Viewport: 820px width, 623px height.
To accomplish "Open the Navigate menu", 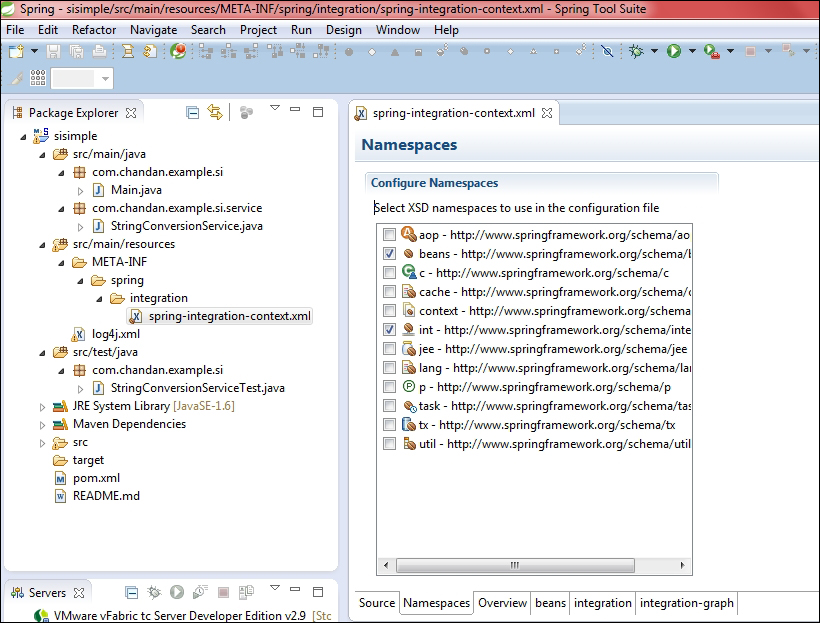I will pyautogui.click(x=153, y=29).
